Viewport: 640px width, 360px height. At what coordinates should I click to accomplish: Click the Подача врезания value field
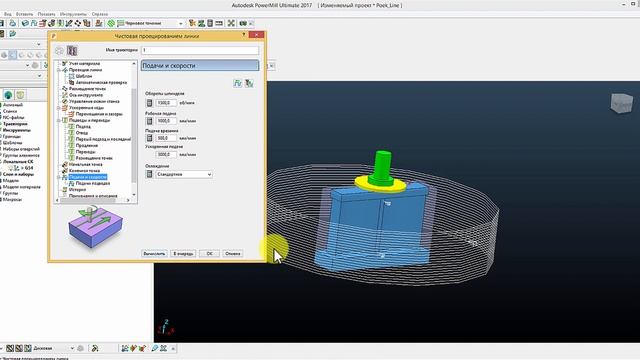pyautogui.click(x=166, y=138)
